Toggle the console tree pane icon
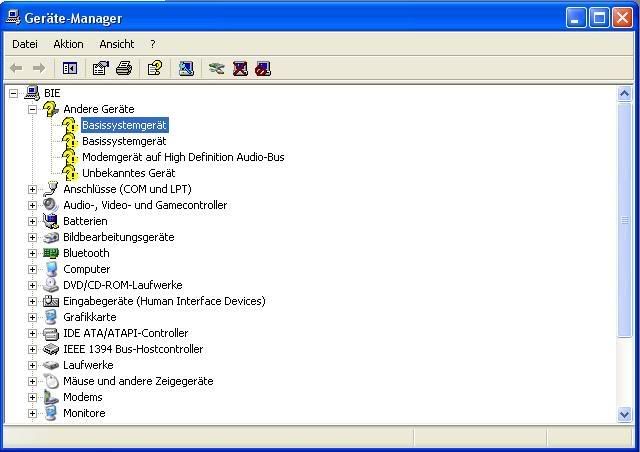The height and width of the screenshot is (452, 640). [x=70, y=68]
